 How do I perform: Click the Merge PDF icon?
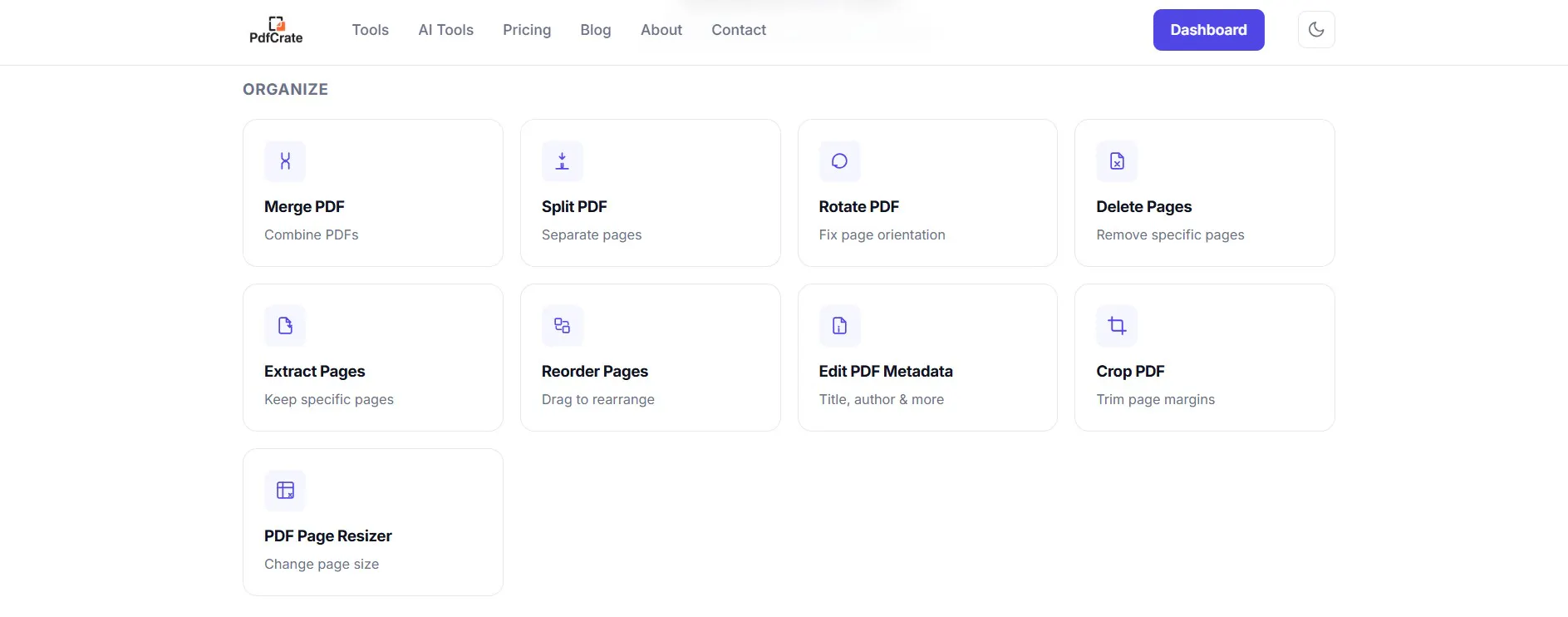pos(285,161)
